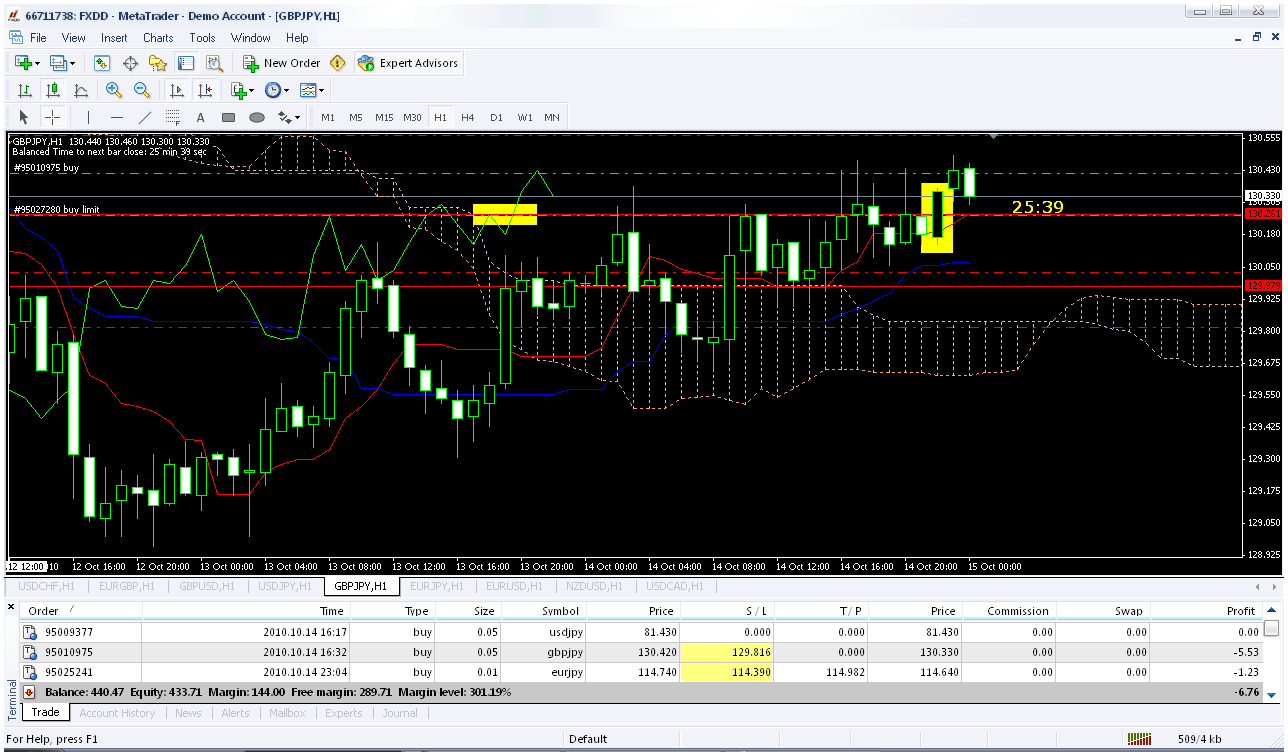The width and height of the screenshot is (1288, 752).
Task: Switch timeframe to M15
Action: pos(384,117)
